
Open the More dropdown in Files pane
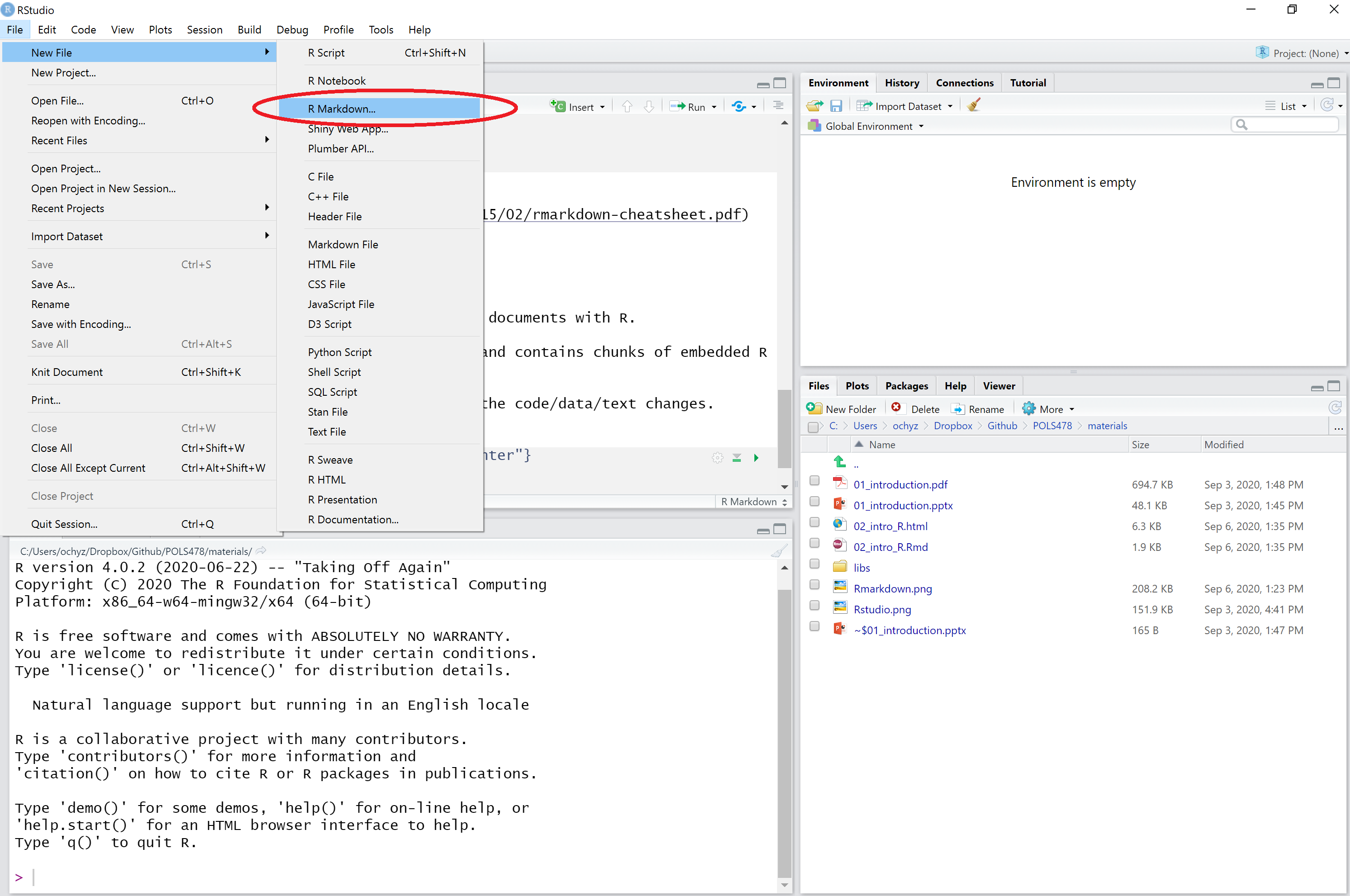(x=1048, y=409)
